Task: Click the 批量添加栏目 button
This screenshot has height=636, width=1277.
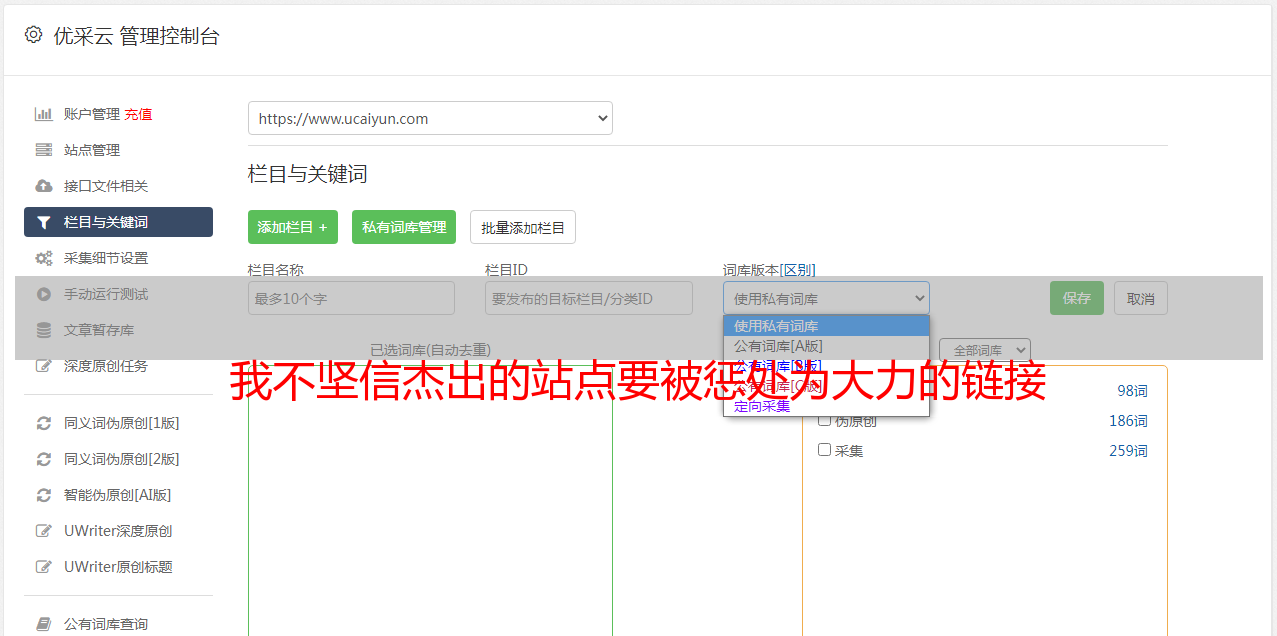Action: tap(523, 227)
